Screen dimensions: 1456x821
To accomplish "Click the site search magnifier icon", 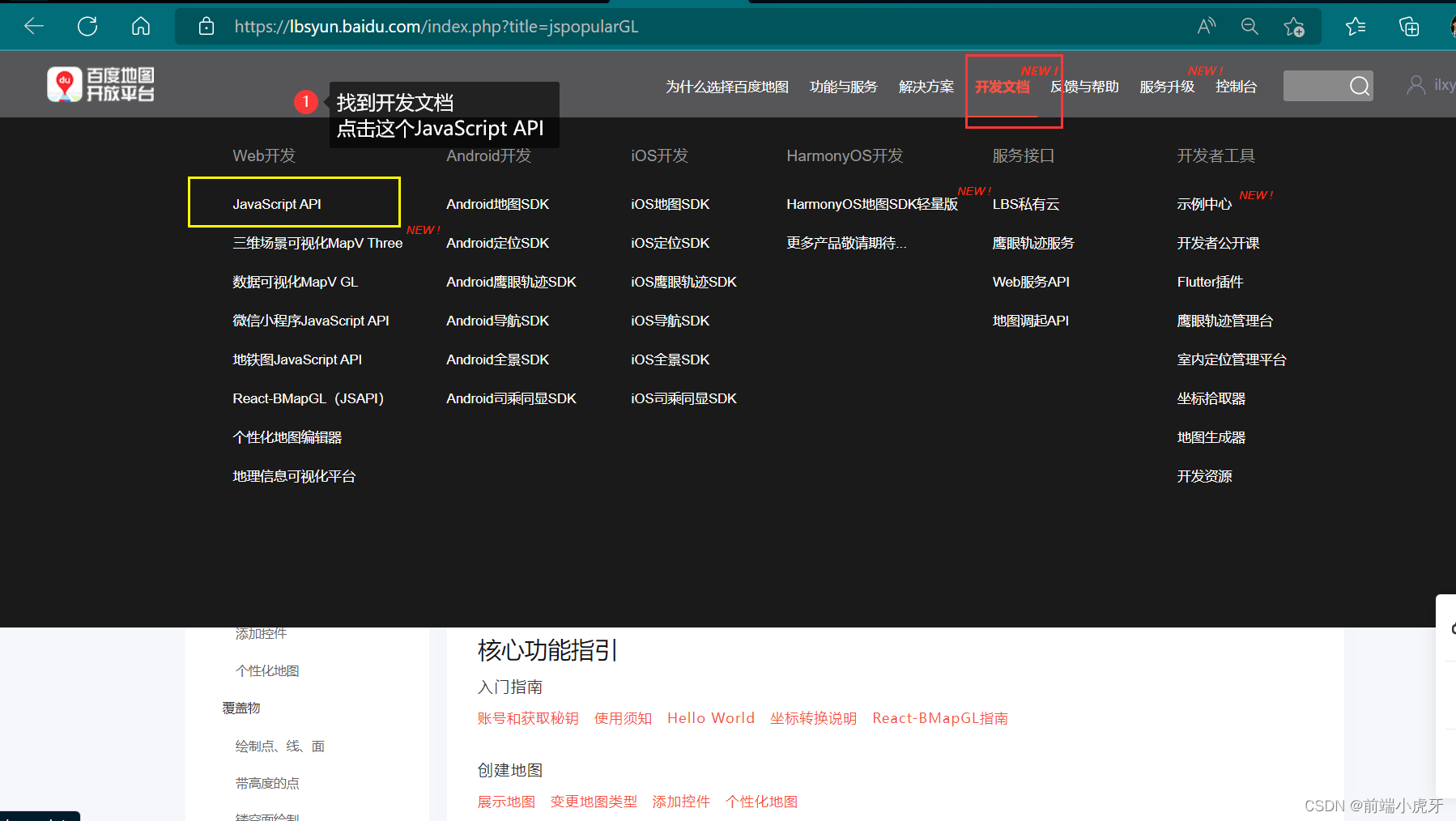I will point(1360,85).
